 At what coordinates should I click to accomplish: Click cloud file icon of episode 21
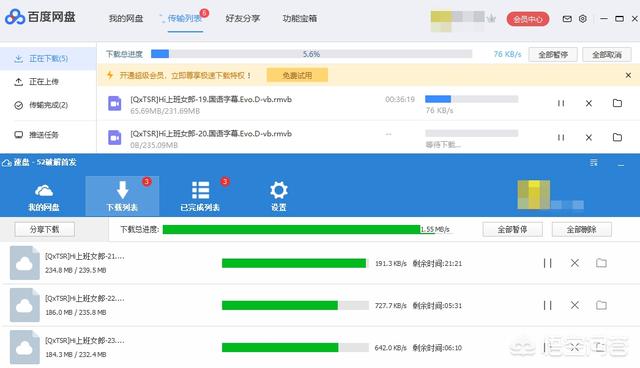[x=24, y=263]
